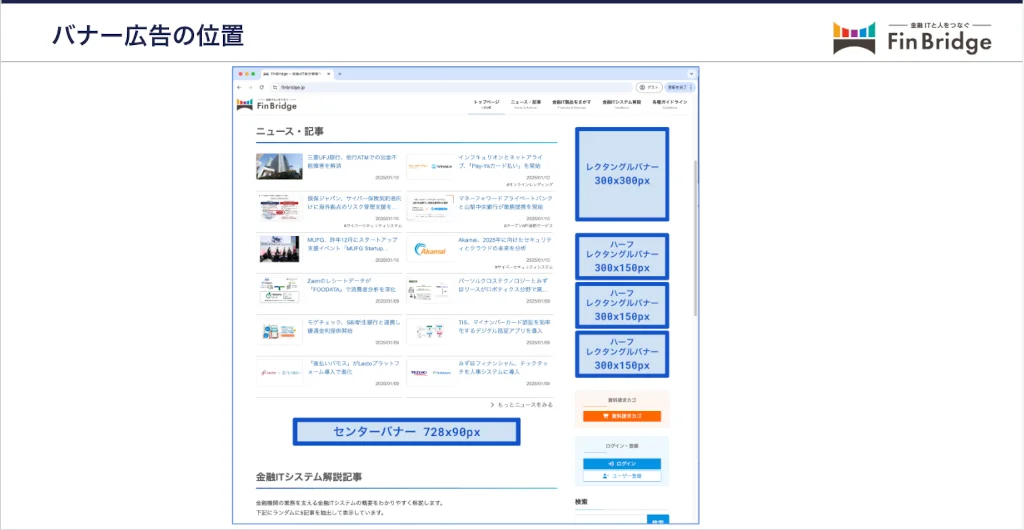The height and width of the screenshot is (530, 1024).
Task: Click the browser back arrow
Action: click(x=238, y=87)
